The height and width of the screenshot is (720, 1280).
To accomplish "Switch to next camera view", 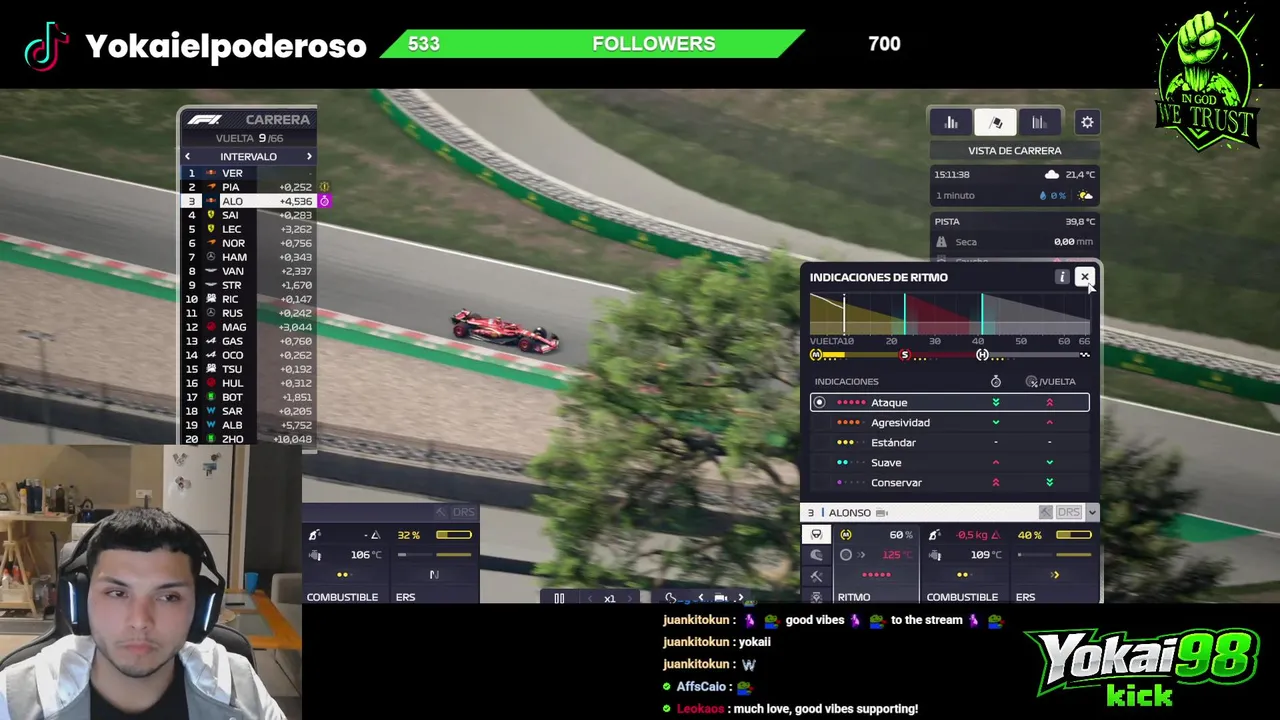I will (740, 598).
